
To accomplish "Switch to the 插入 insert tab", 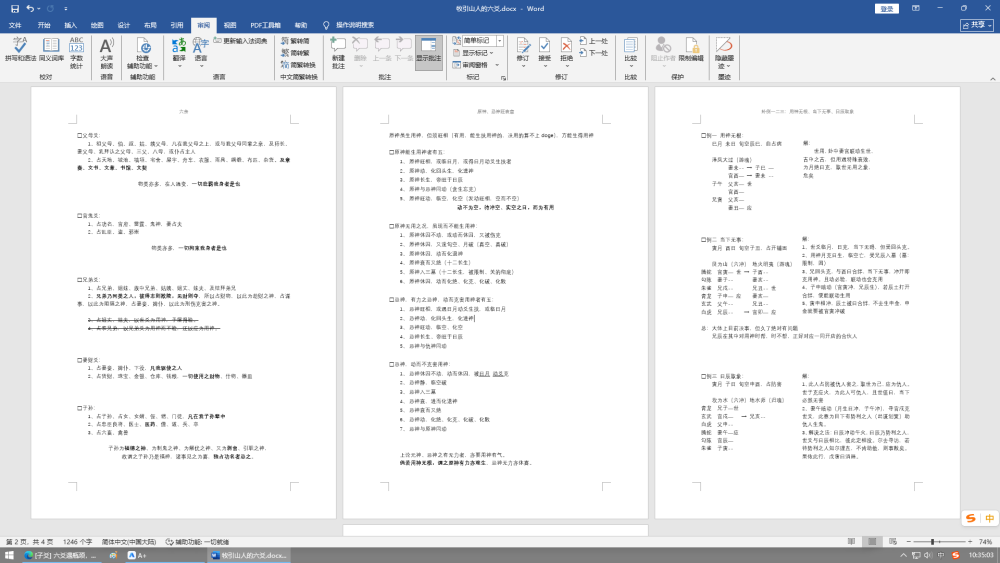I will click(x=71, y=26).
